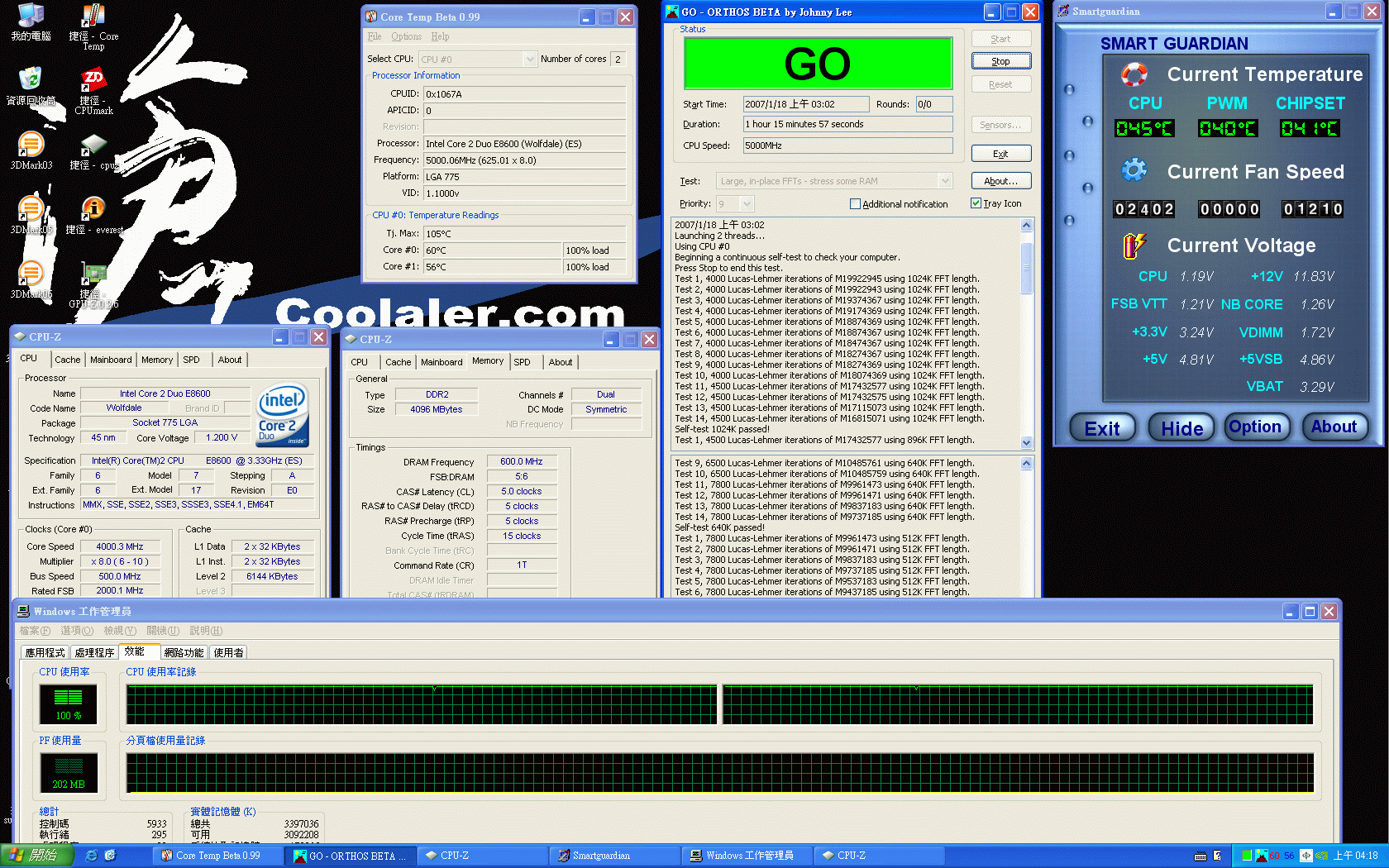Click the keyboard language bar icon

(1200, 856)
